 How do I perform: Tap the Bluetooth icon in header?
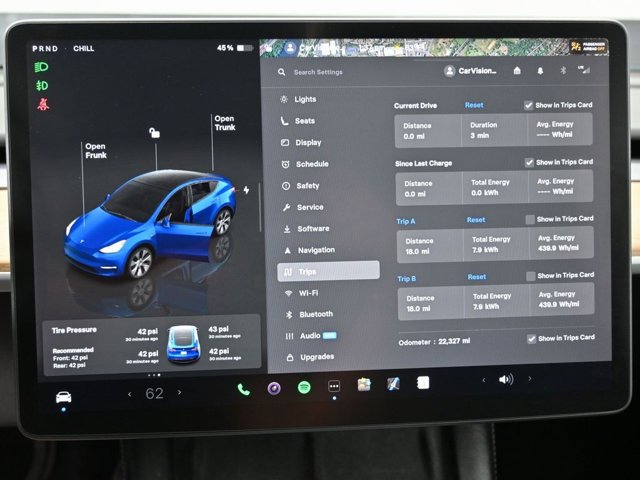pyautogui.click(x=562, y=71)
